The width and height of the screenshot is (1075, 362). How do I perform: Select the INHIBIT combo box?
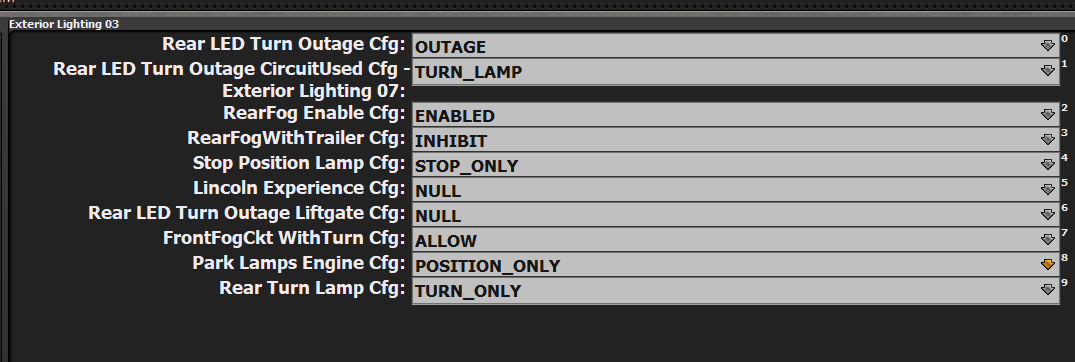[736, 140]
